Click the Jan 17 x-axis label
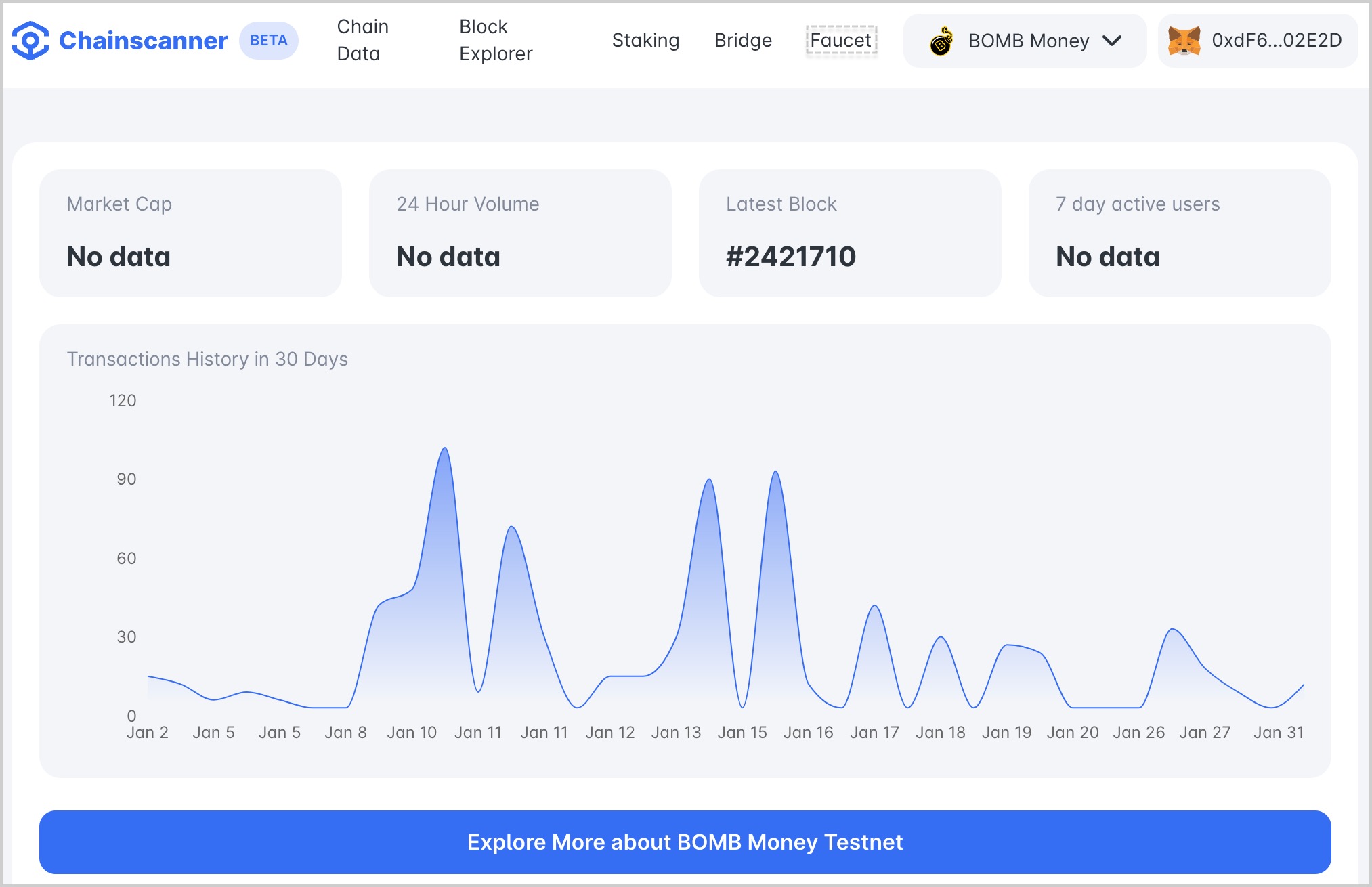The image size is (1372, 887). [874, 733]
